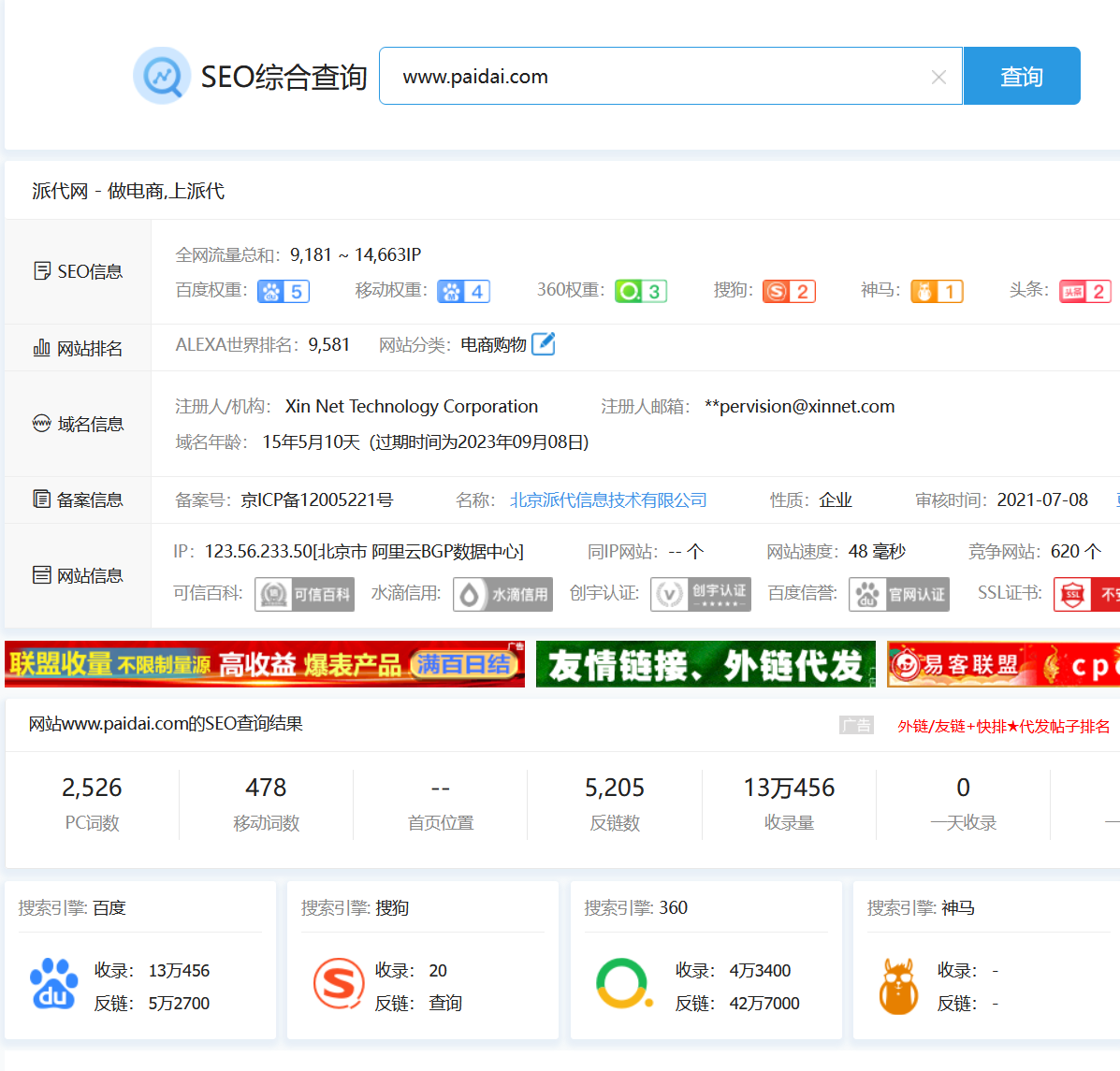Open the 易客联盟 red banner ad

1004,664
